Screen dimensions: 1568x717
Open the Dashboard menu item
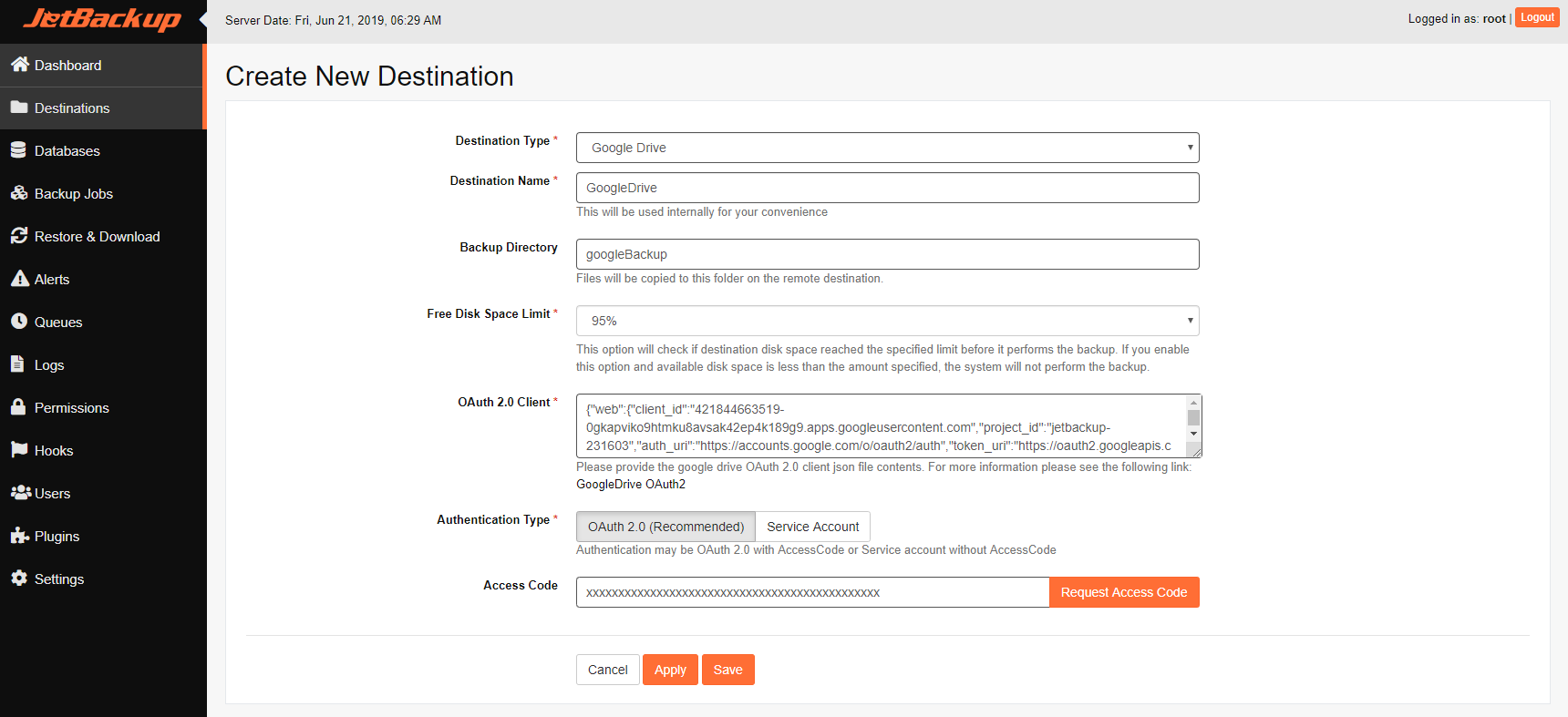pyautogui.click(x=101, y=66)
